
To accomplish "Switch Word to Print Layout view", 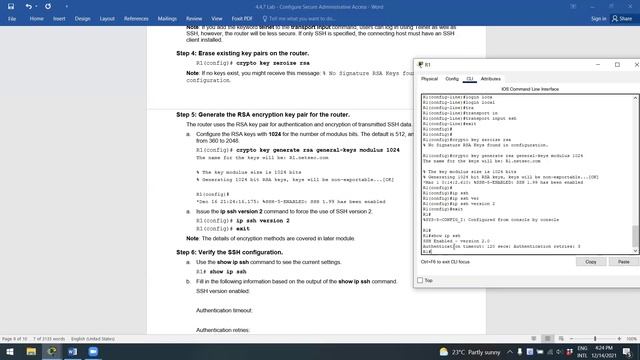I will click(x=547, y=339).
